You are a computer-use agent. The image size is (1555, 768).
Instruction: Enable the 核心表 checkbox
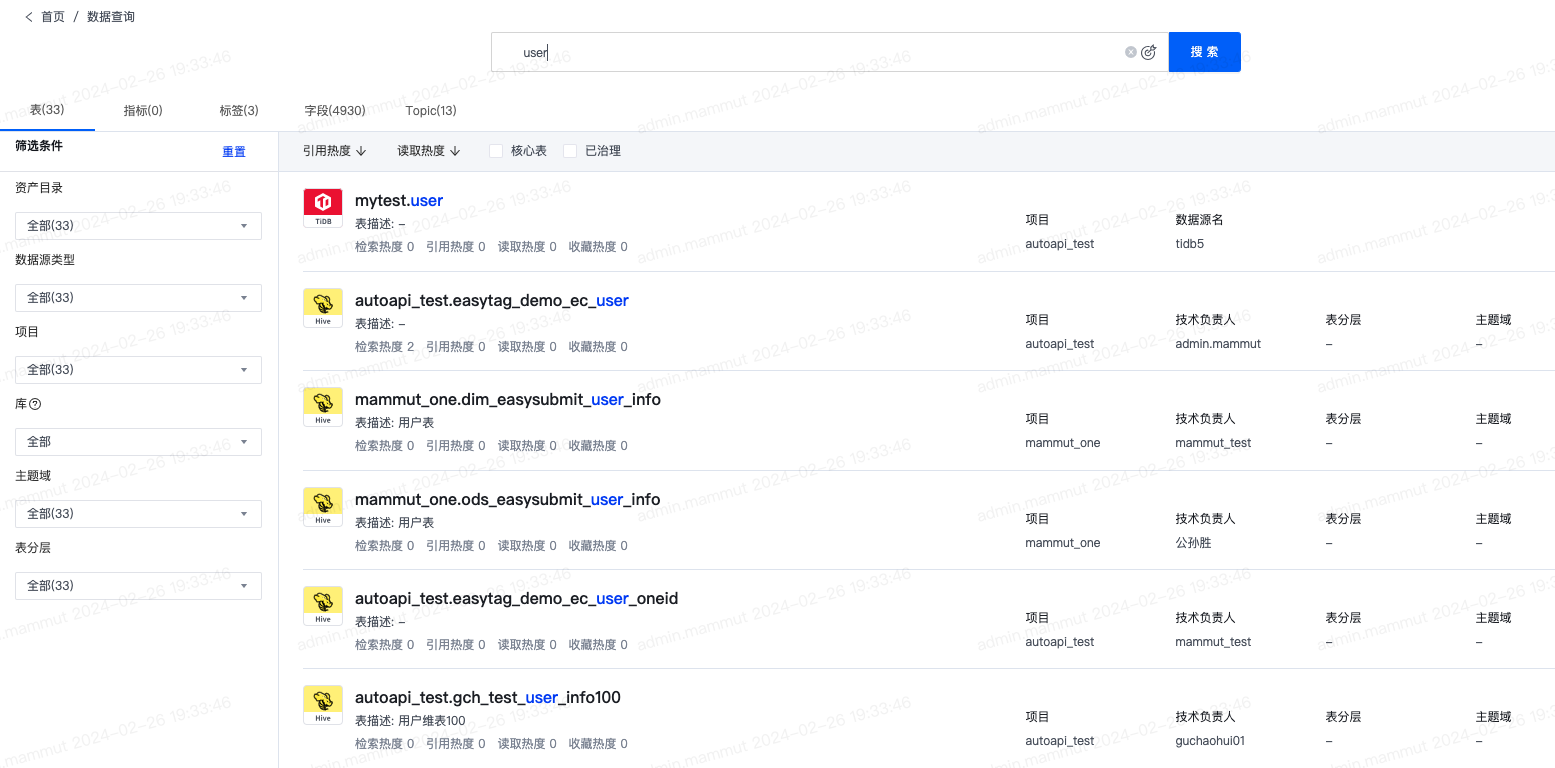495,151
